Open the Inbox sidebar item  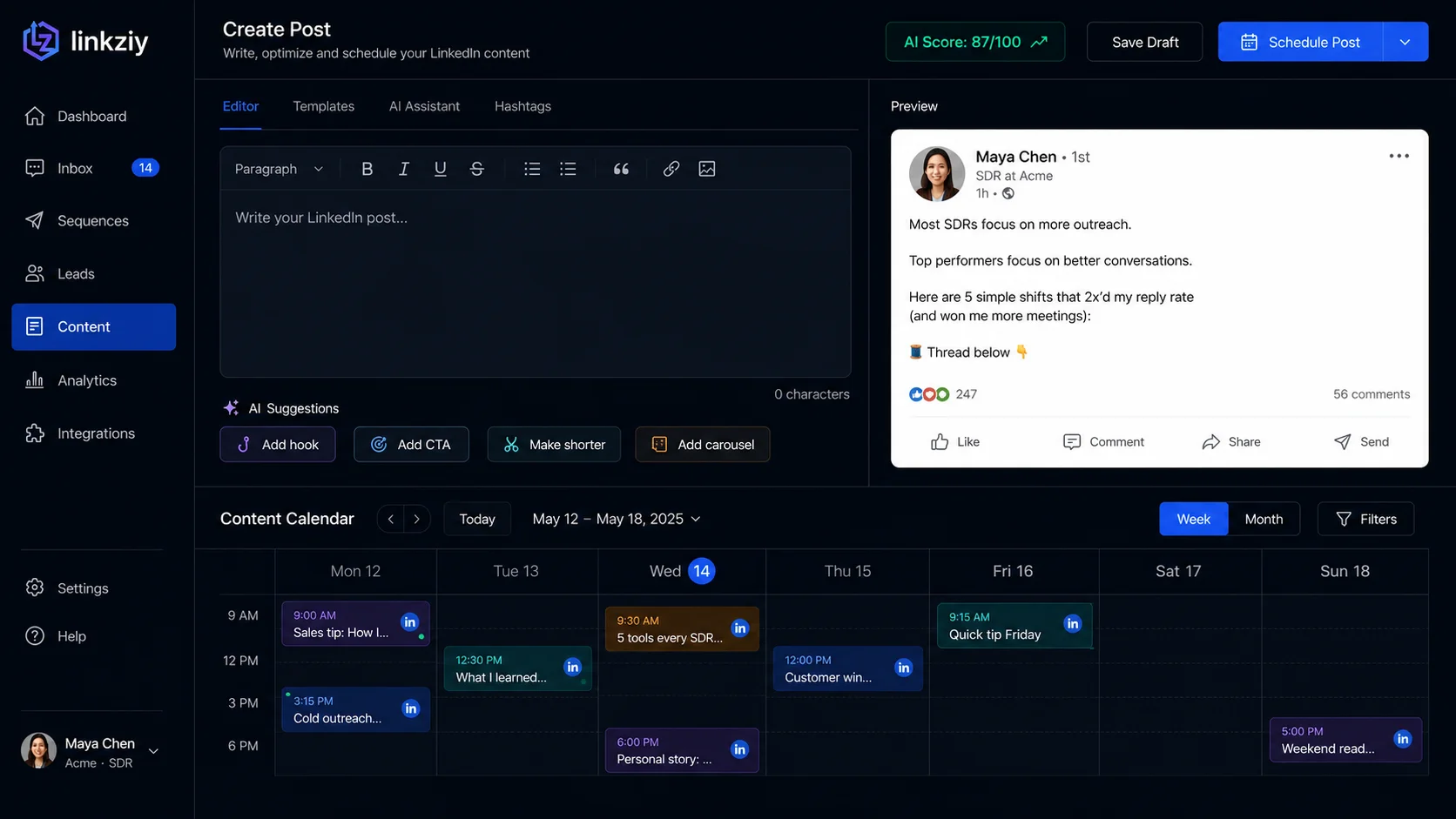pos(94,168)
